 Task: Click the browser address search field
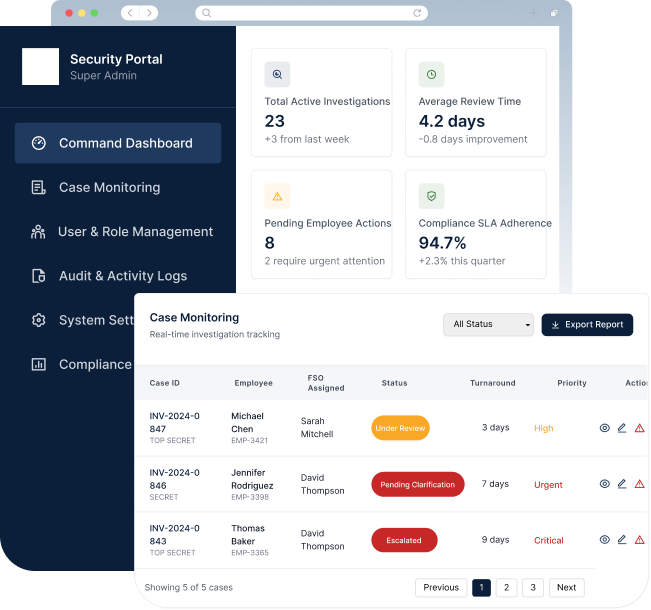(x=310, y=13)
